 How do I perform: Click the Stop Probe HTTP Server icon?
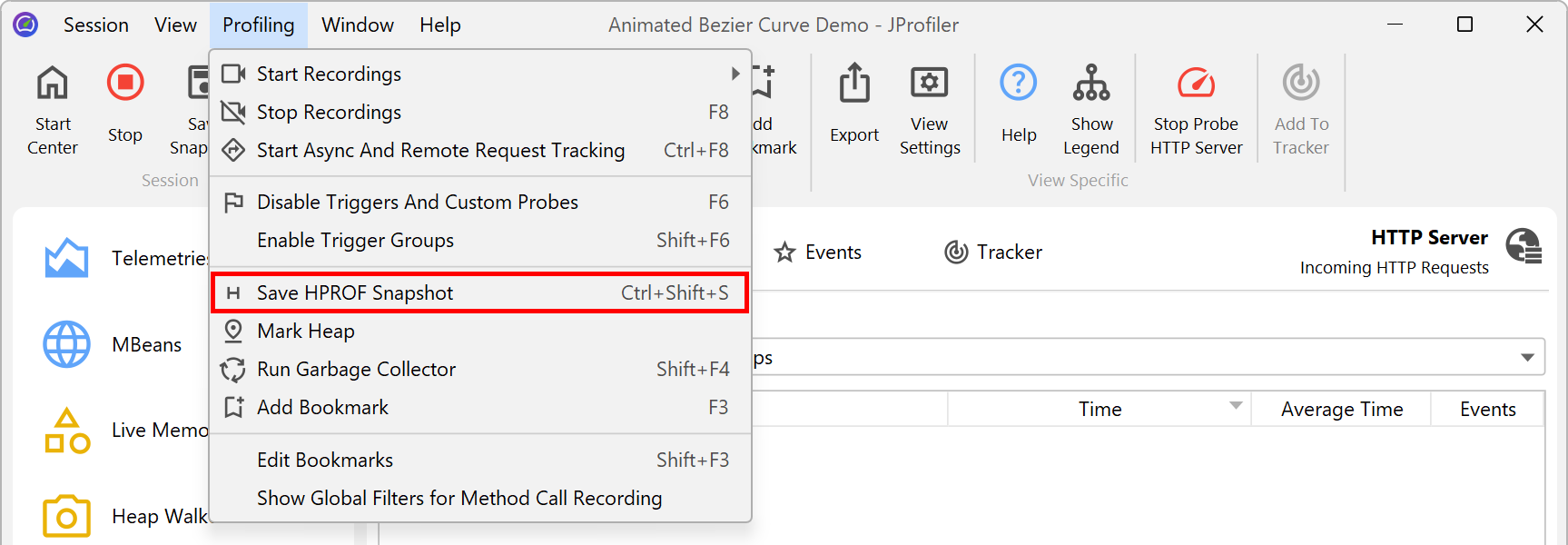pos(1196,84)
